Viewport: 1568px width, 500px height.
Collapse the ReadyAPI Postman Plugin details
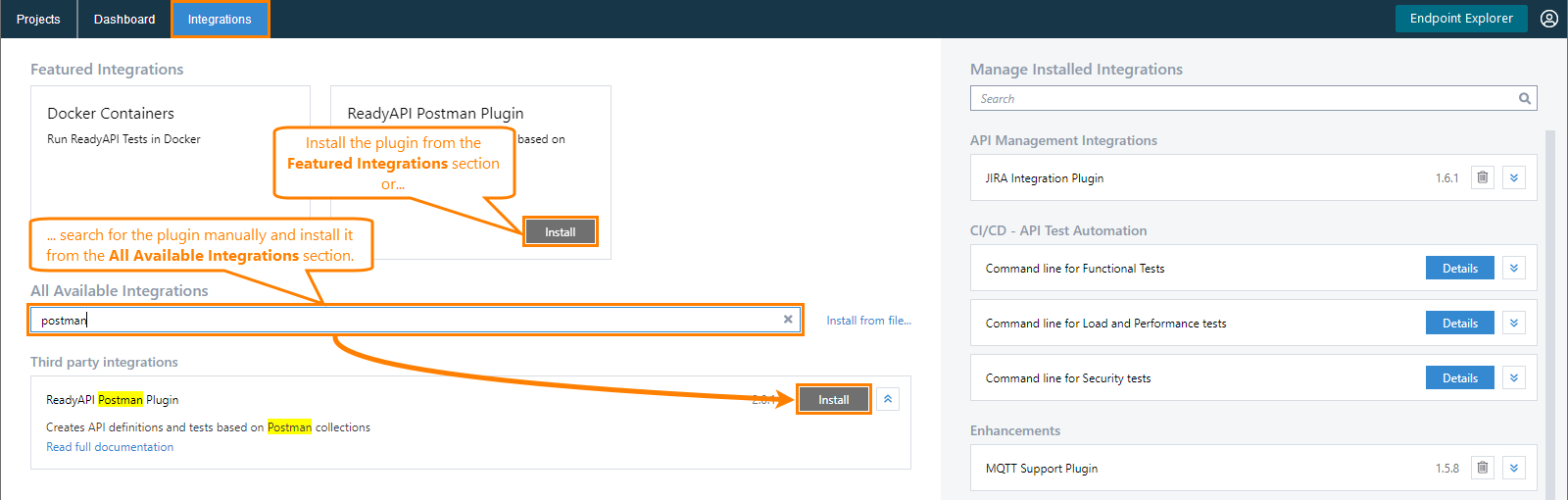(x=888, y=399)
